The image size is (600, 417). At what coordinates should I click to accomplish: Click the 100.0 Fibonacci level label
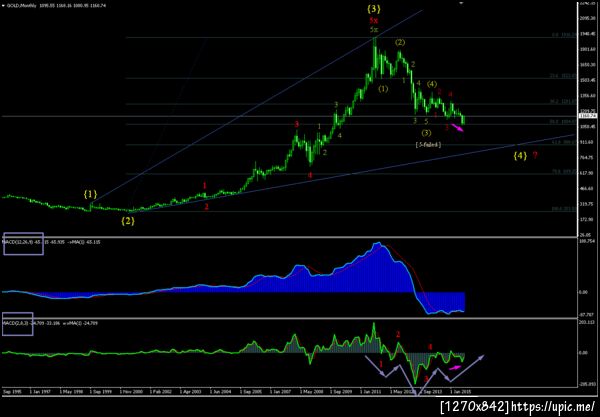coord(563,209)
